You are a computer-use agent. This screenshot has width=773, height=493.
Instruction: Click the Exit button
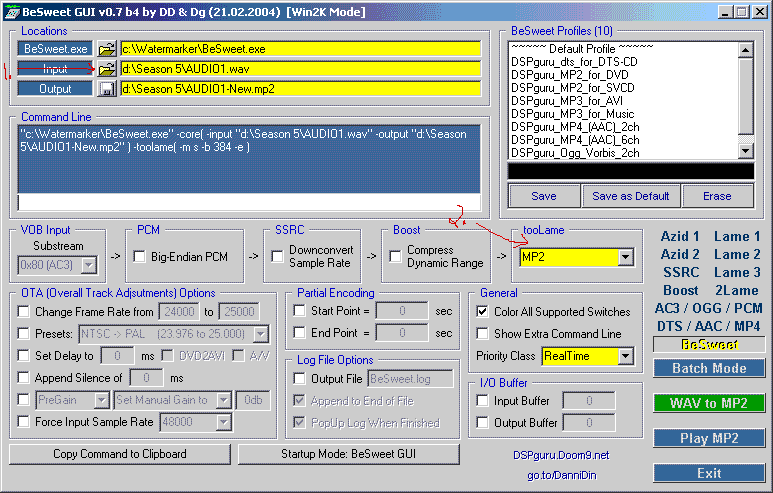(709, 473)
